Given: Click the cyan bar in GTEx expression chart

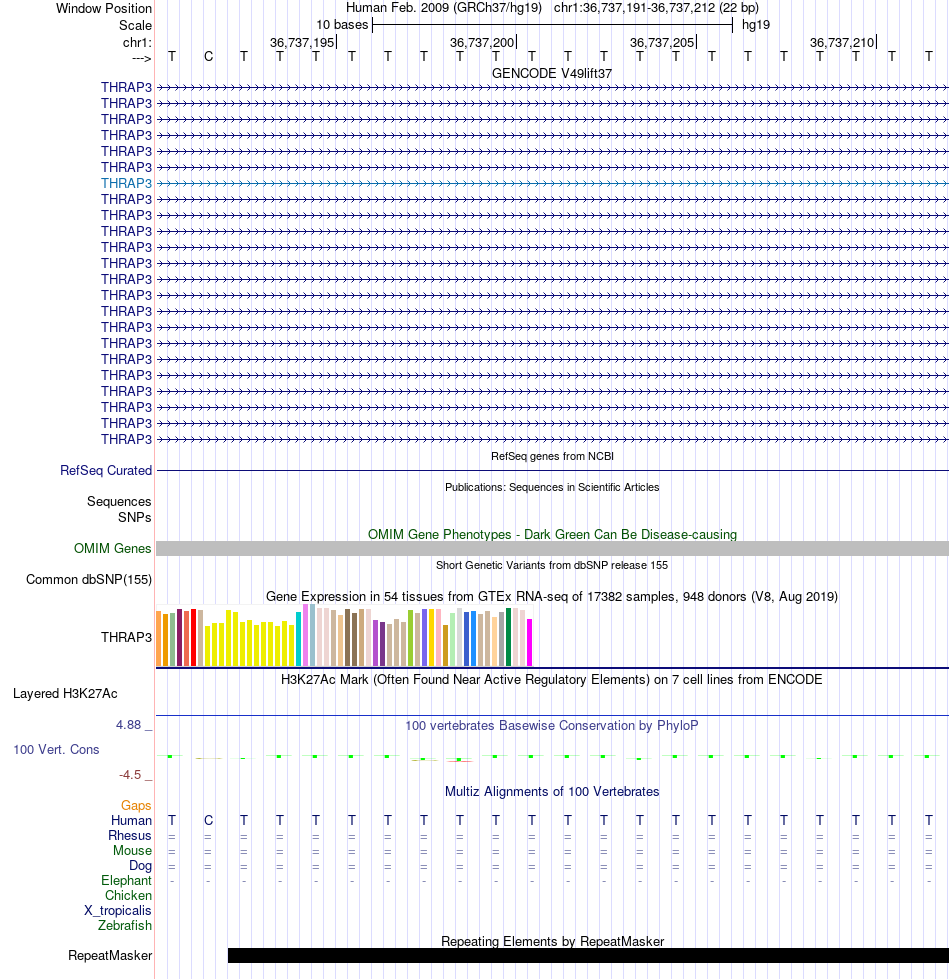Looking at the screenshot, I should [x=298, y=639].
